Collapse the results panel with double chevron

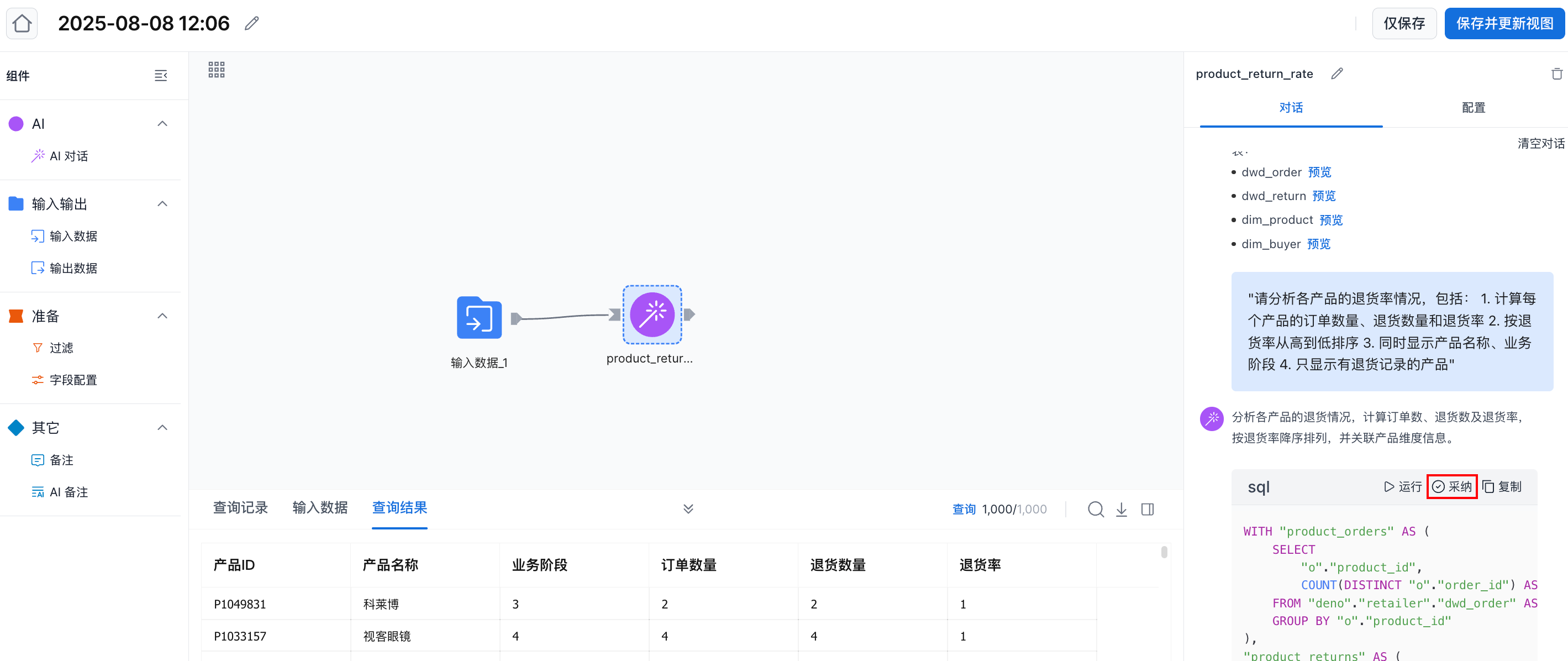[688, 509]
